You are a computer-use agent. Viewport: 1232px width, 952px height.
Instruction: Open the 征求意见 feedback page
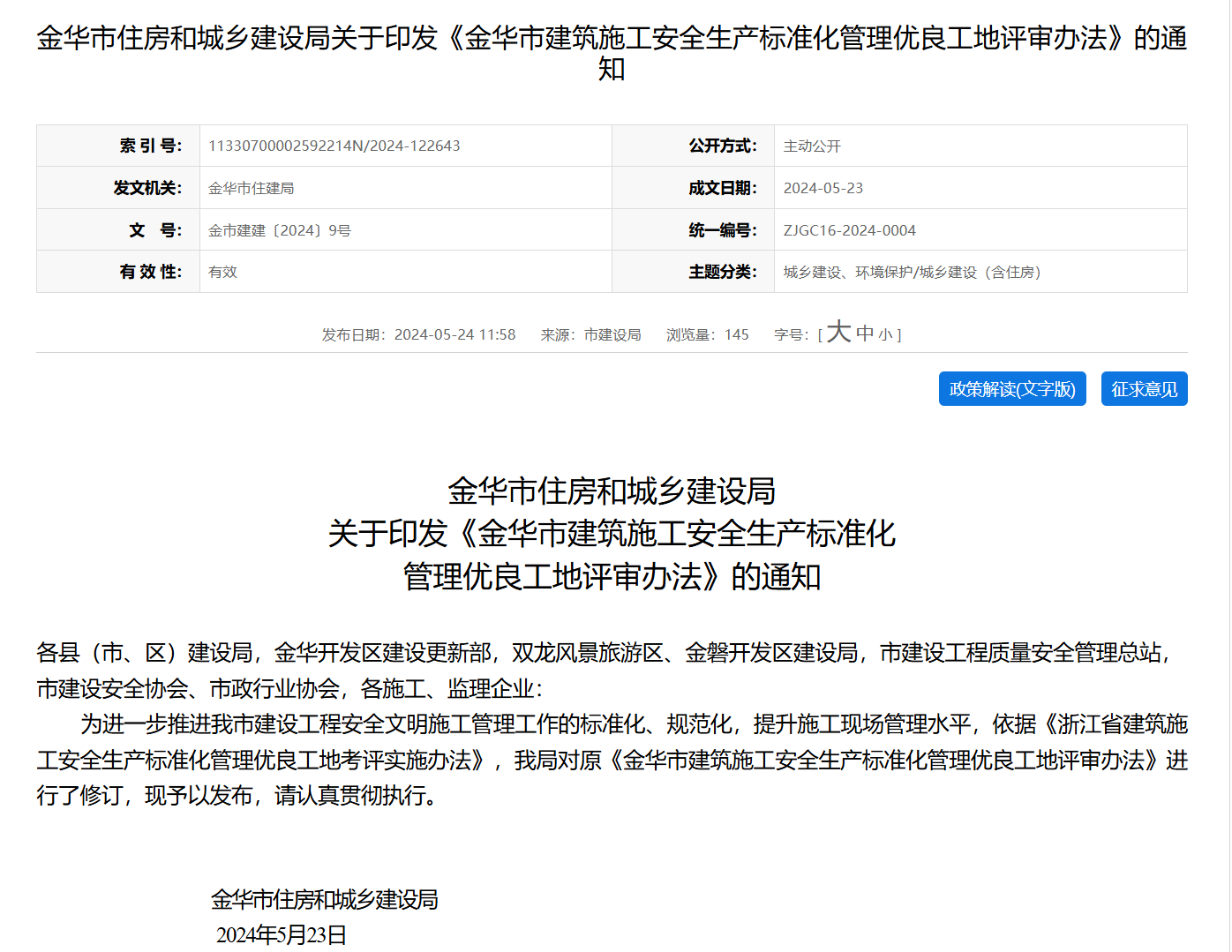click(1144, 389)
